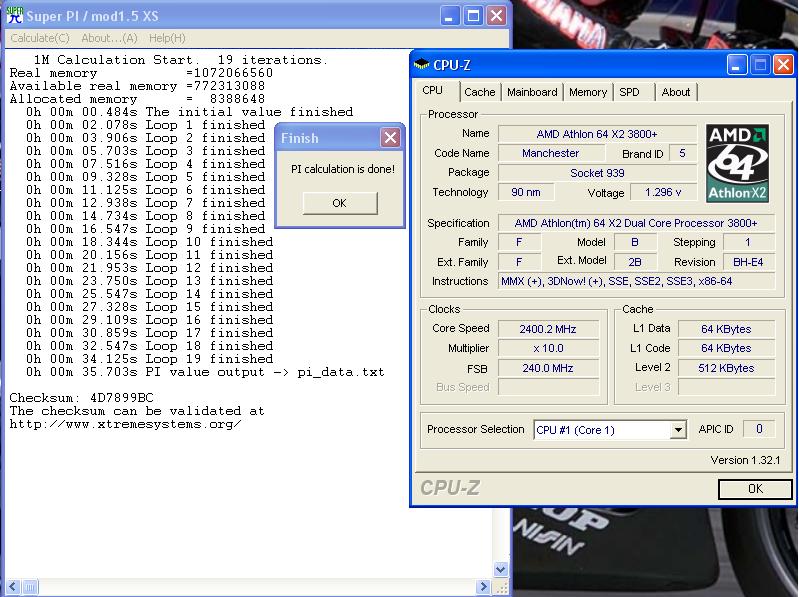Switch to the Memory tab
799x597 pixels.
pos(588,92)
